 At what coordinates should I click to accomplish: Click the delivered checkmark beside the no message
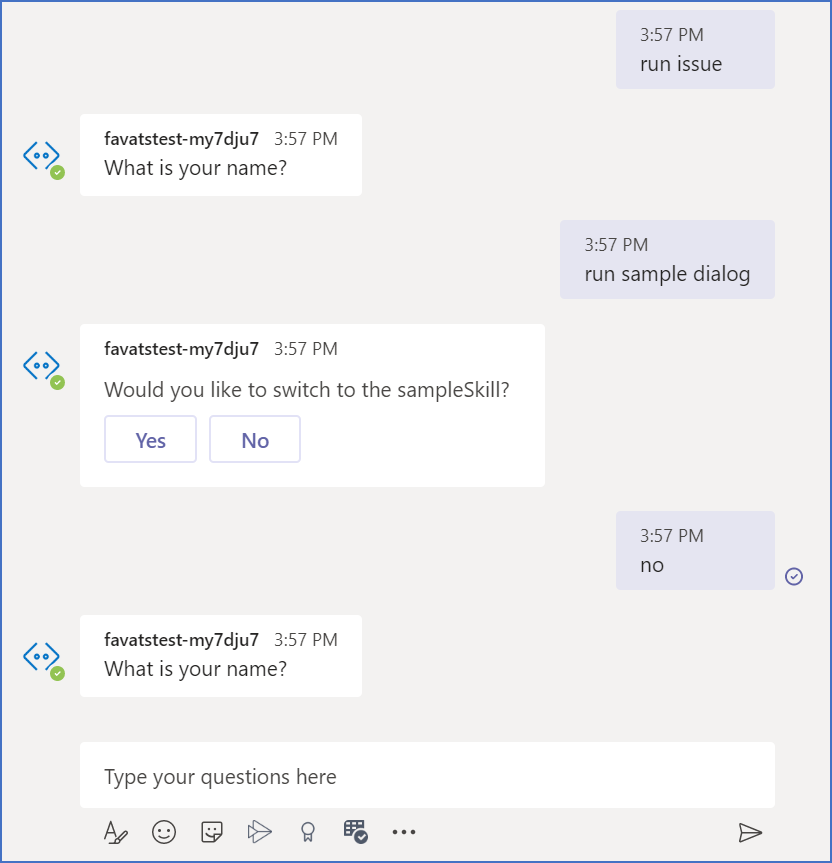[794, 575]
